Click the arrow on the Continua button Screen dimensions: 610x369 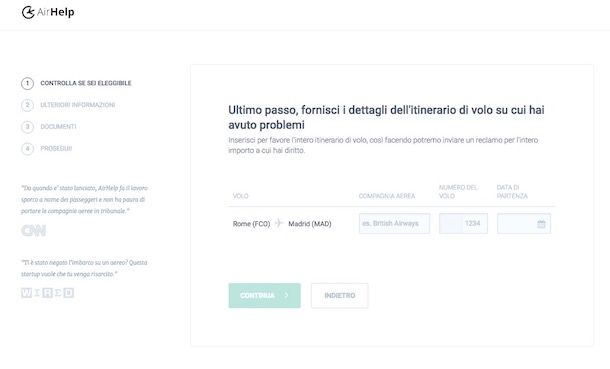tap(287, 296)
